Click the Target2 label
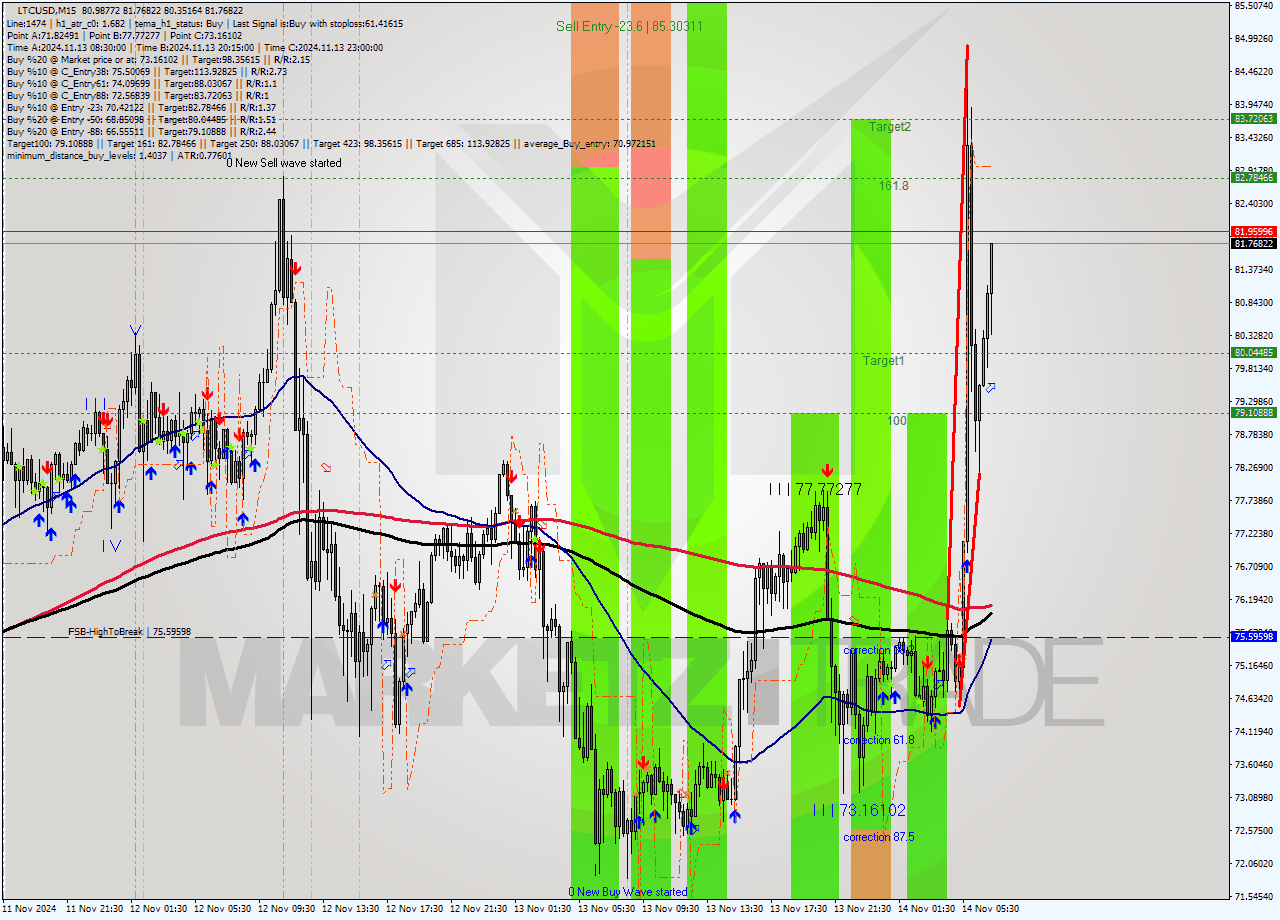 (890, 127)
